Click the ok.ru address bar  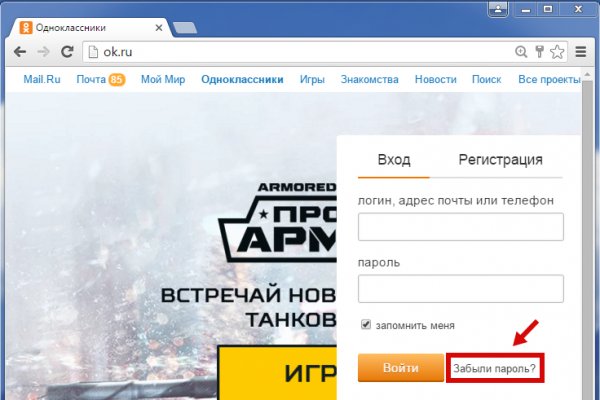pyautogui.click(x=300, y=51)
